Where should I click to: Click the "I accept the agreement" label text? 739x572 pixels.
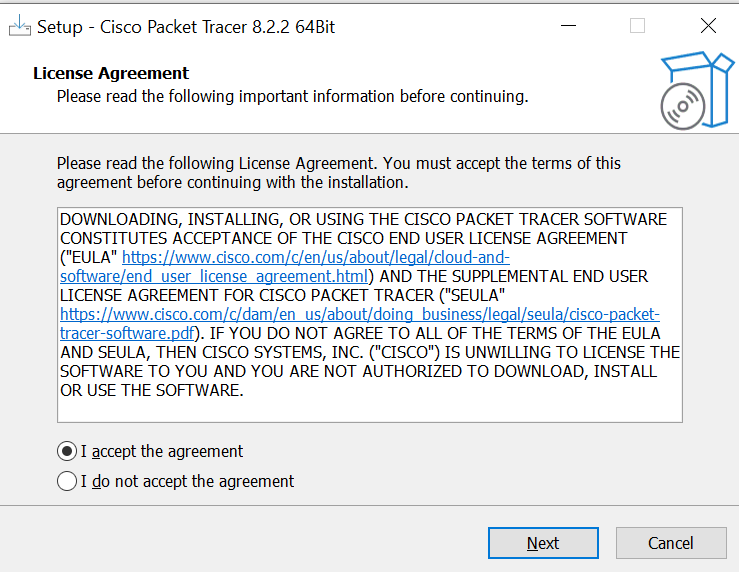pos(162,451)
